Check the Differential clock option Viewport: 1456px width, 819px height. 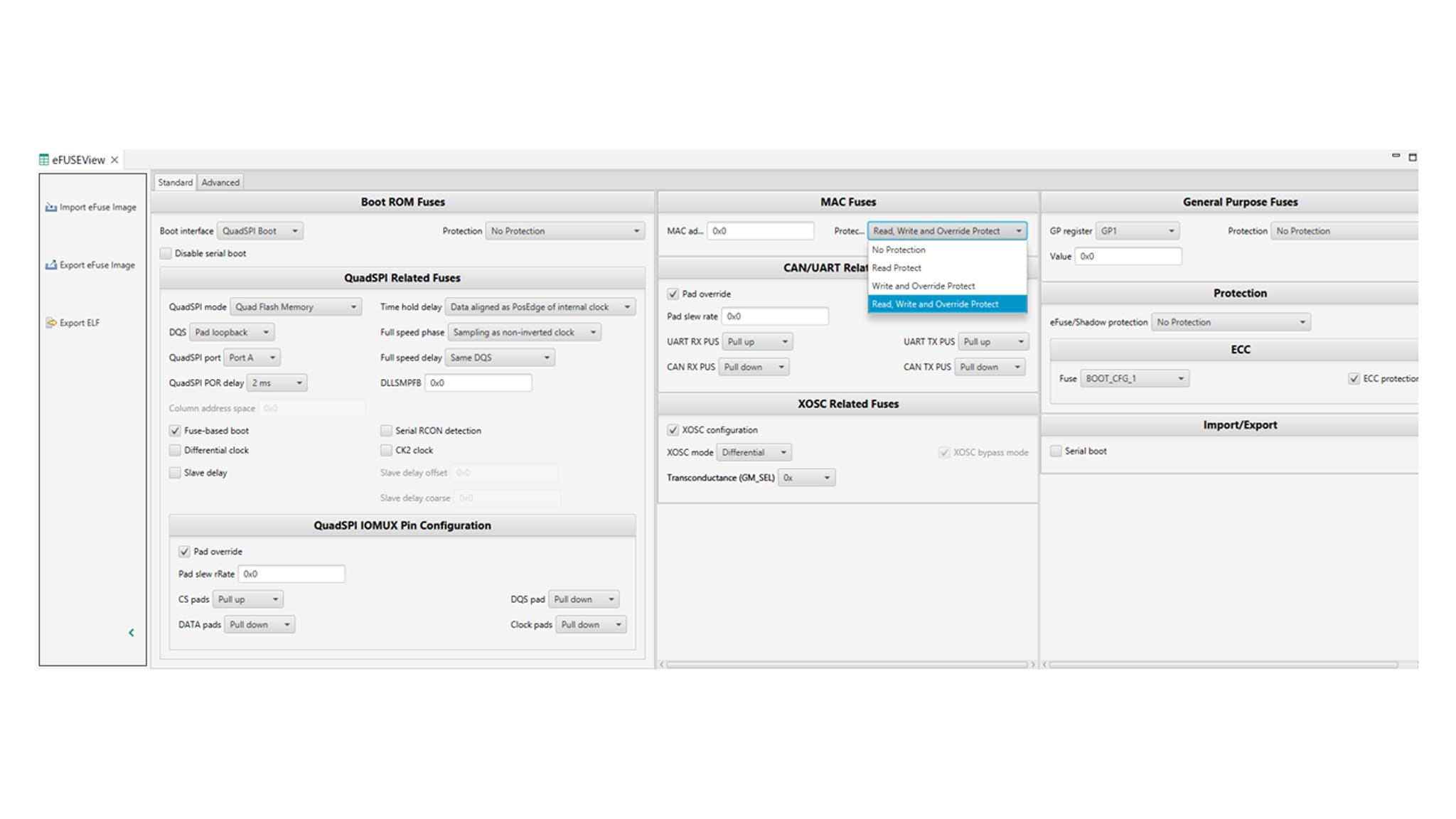point(175,450)
